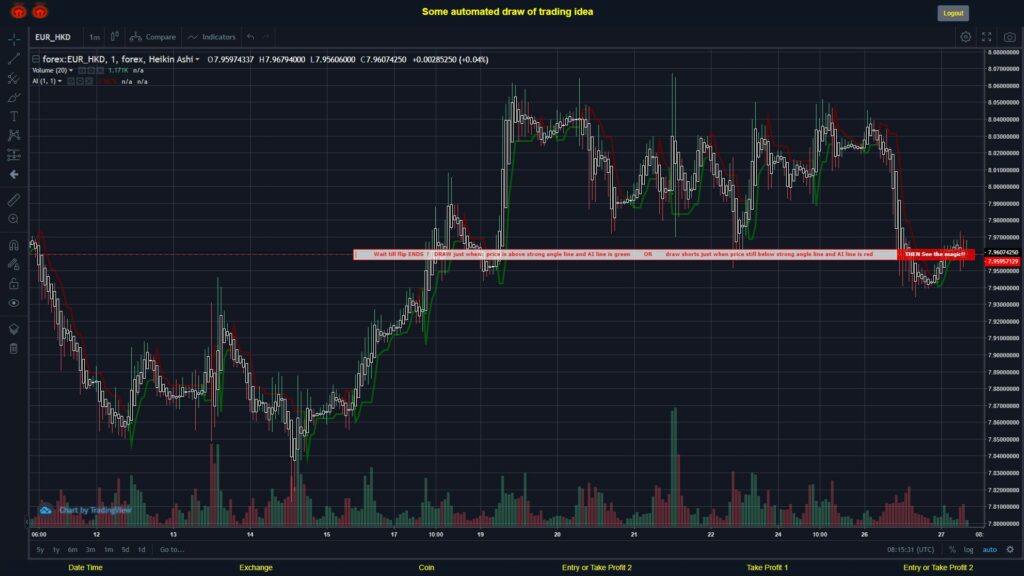1024x576 pixels.
Task: Click the 'Exchange' column header
Action: [255, 568]
